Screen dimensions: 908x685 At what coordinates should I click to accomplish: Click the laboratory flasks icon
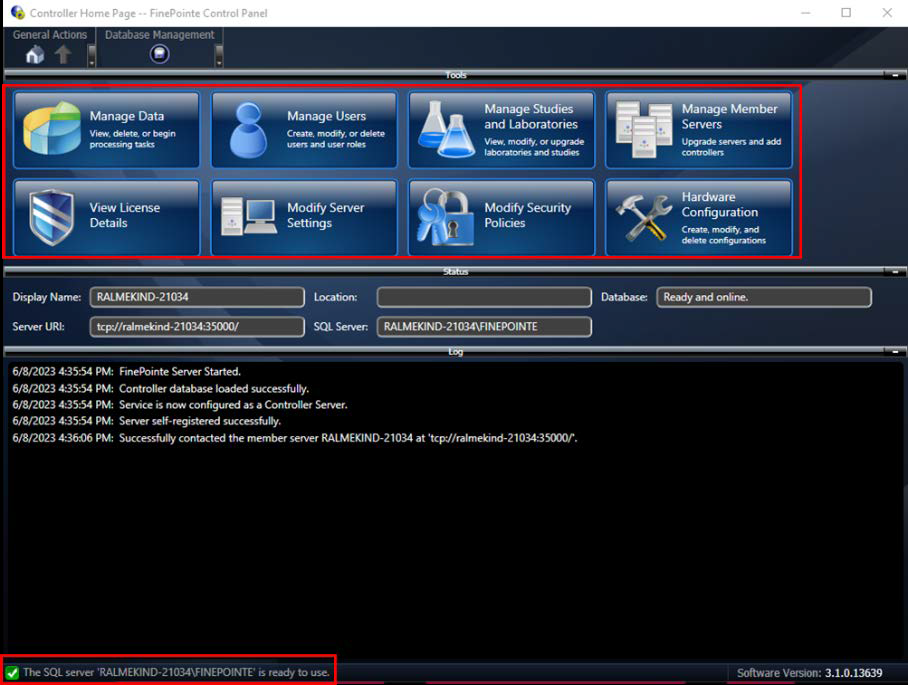446,129
